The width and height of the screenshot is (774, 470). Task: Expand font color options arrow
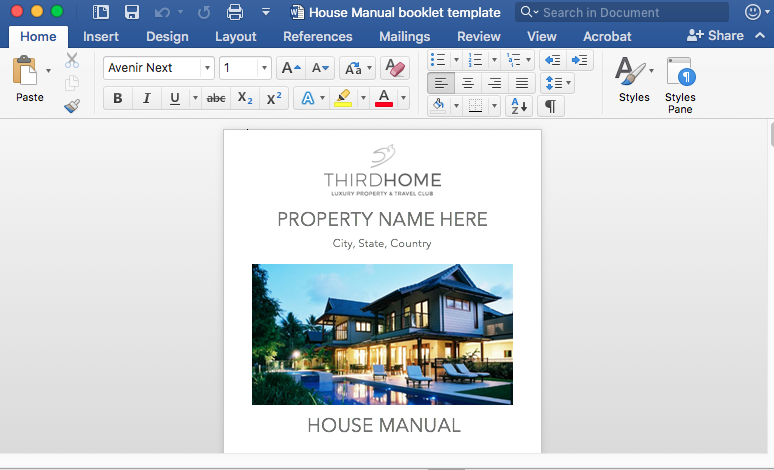coord(403,98)
